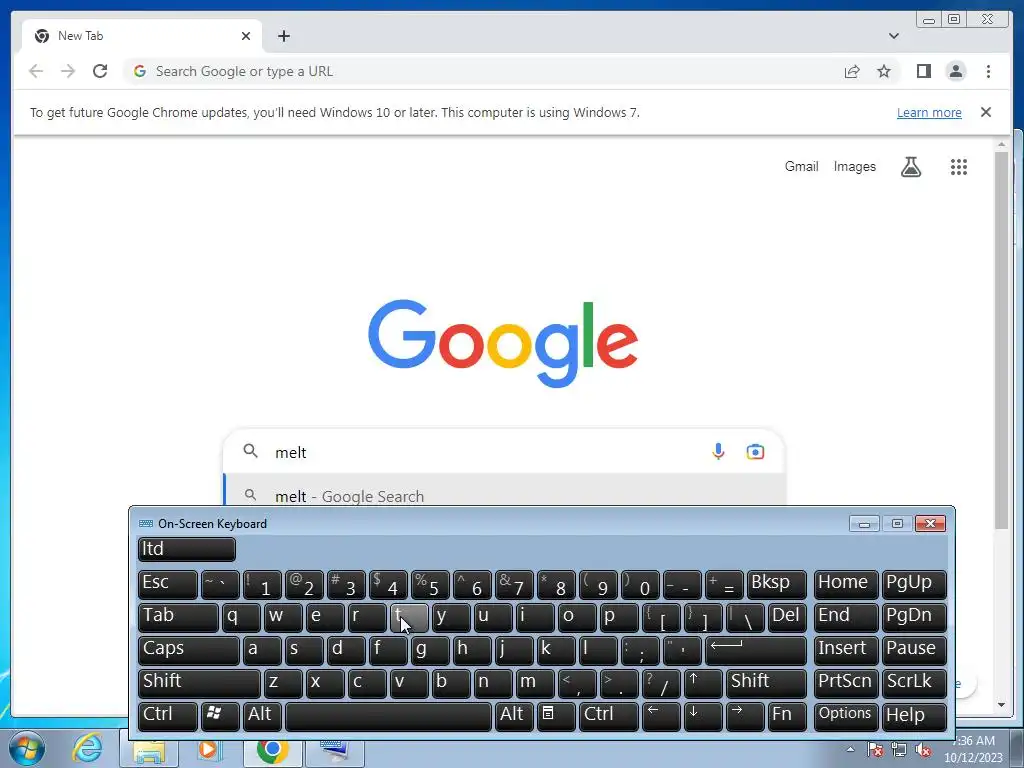Click the Del key on On-Screen Keyboard
This screenshot has width=1024, height=768.
click(787, 618)
